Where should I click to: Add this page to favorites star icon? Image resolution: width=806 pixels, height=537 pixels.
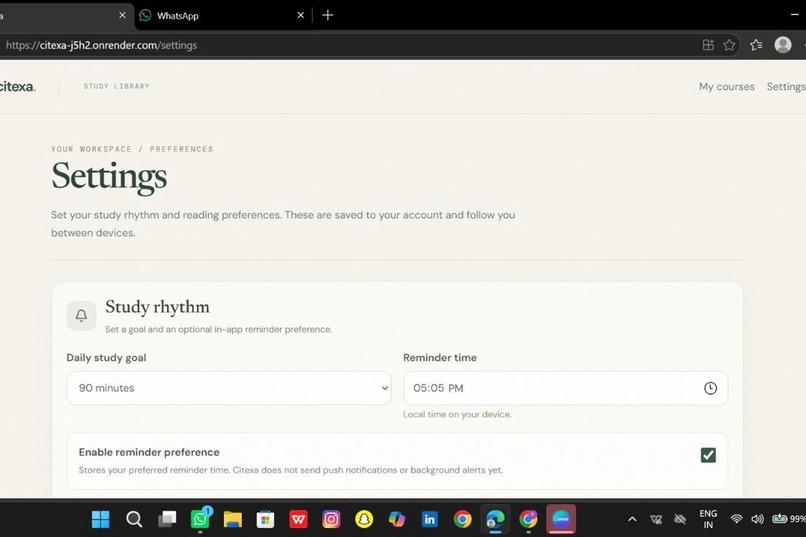click(729, 45)
